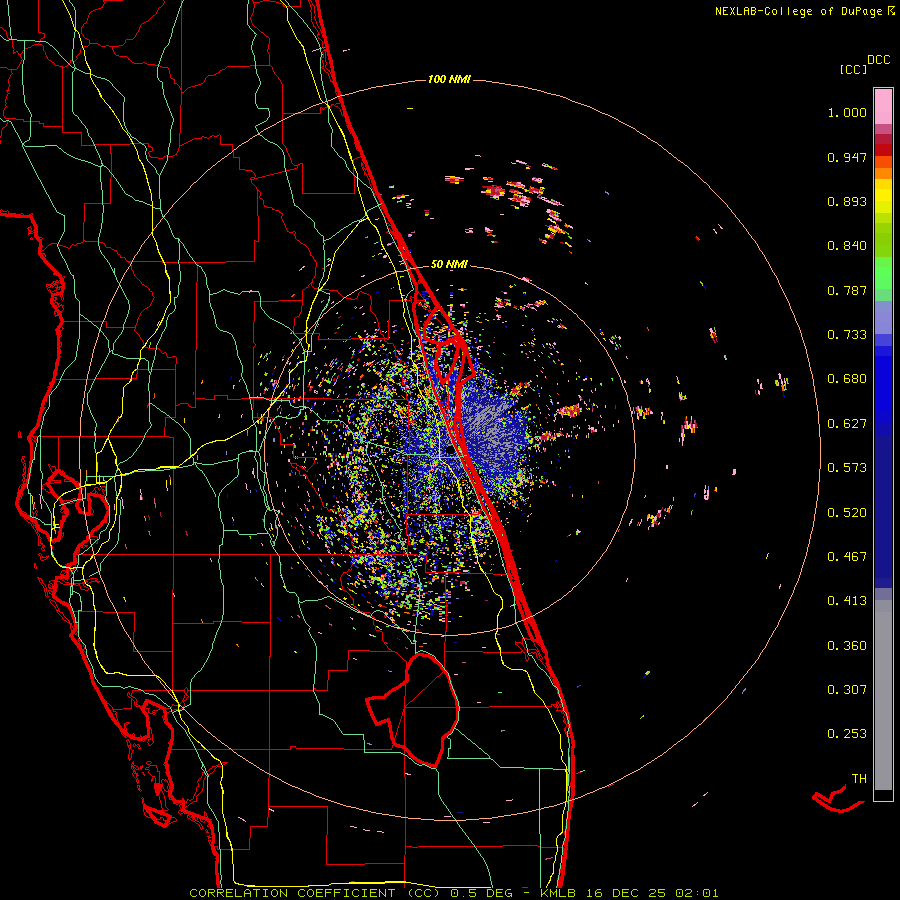Click the 0.467 scale value

coord(847,557)
